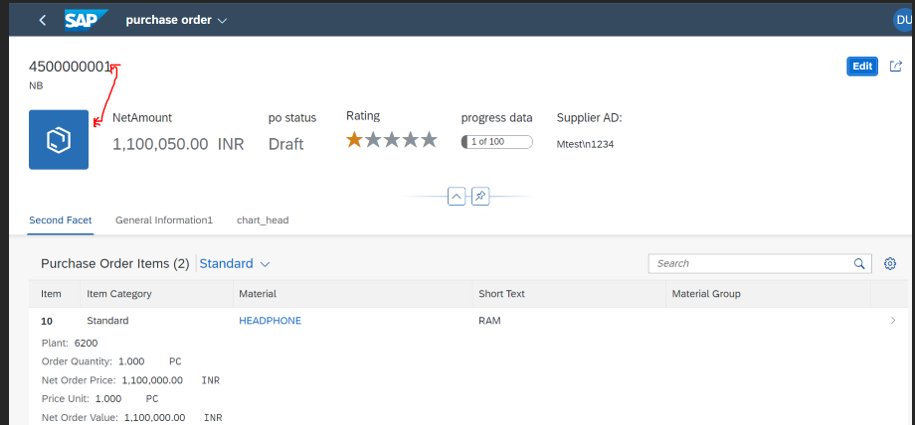Click the SAP logo

tap(86, 20)
